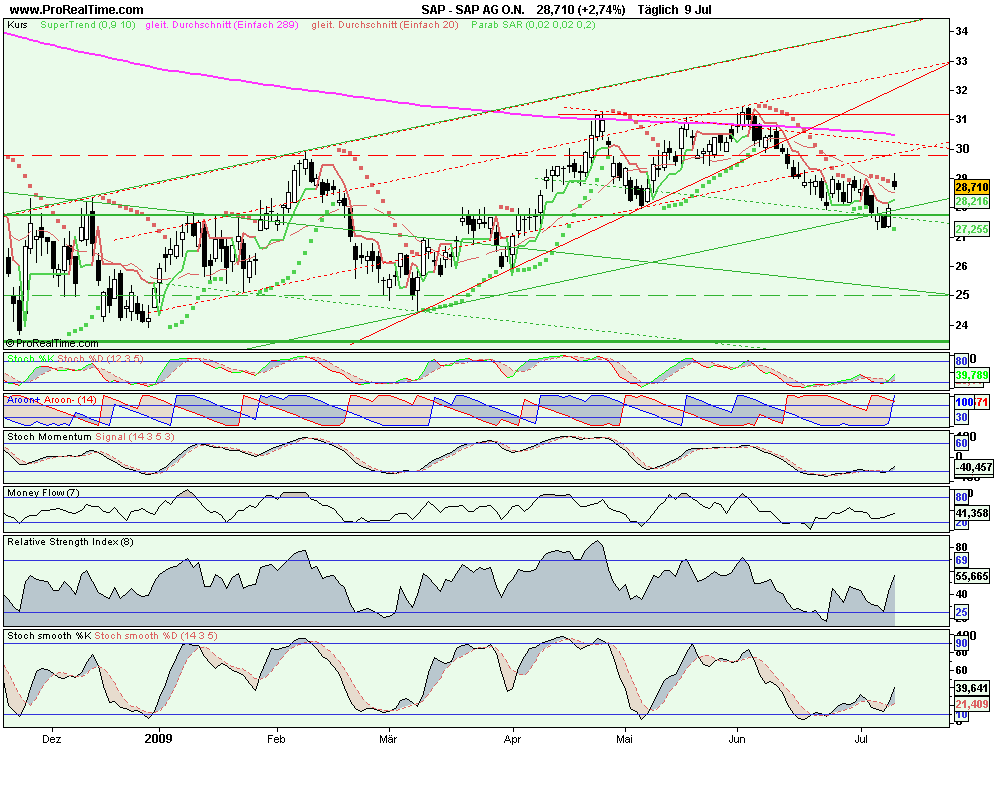Click the blue 100 Aroon value tag
This screenshot has width=1000, height=800.
[x=964, y=403]
